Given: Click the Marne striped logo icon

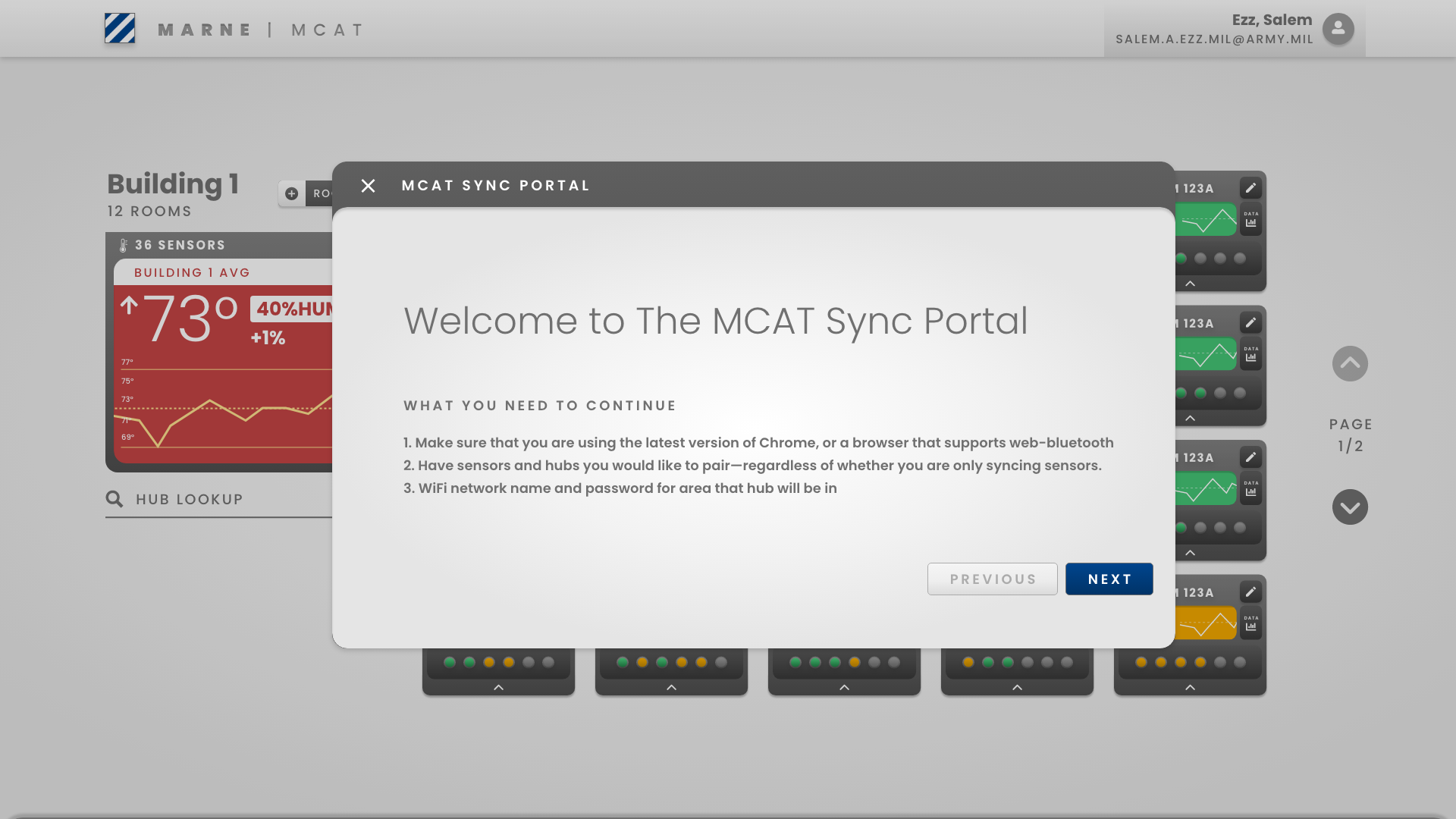Looking at the screenshot, I should [120, 28].
